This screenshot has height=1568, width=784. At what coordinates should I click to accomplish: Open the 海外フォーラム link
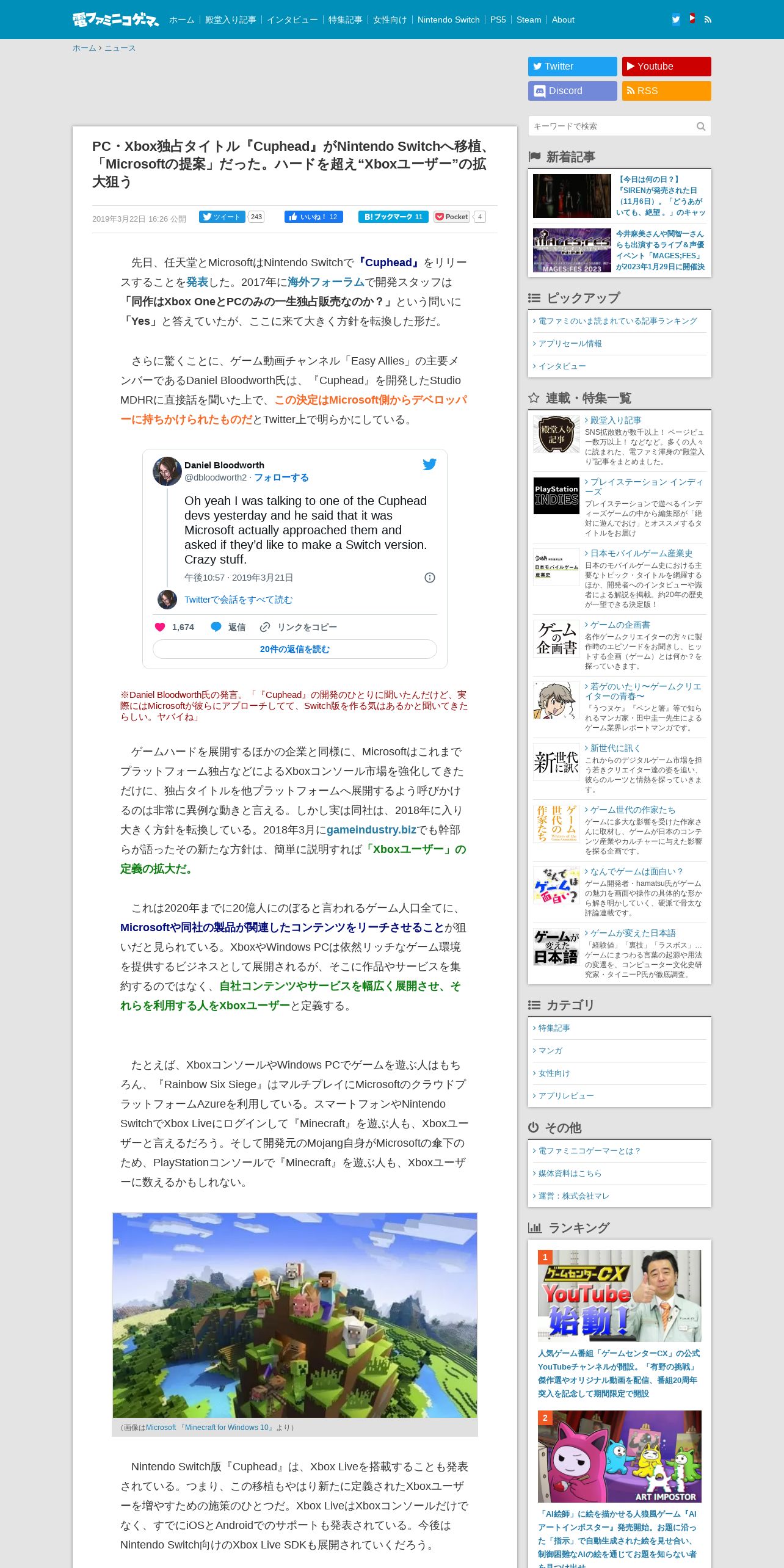326,282
